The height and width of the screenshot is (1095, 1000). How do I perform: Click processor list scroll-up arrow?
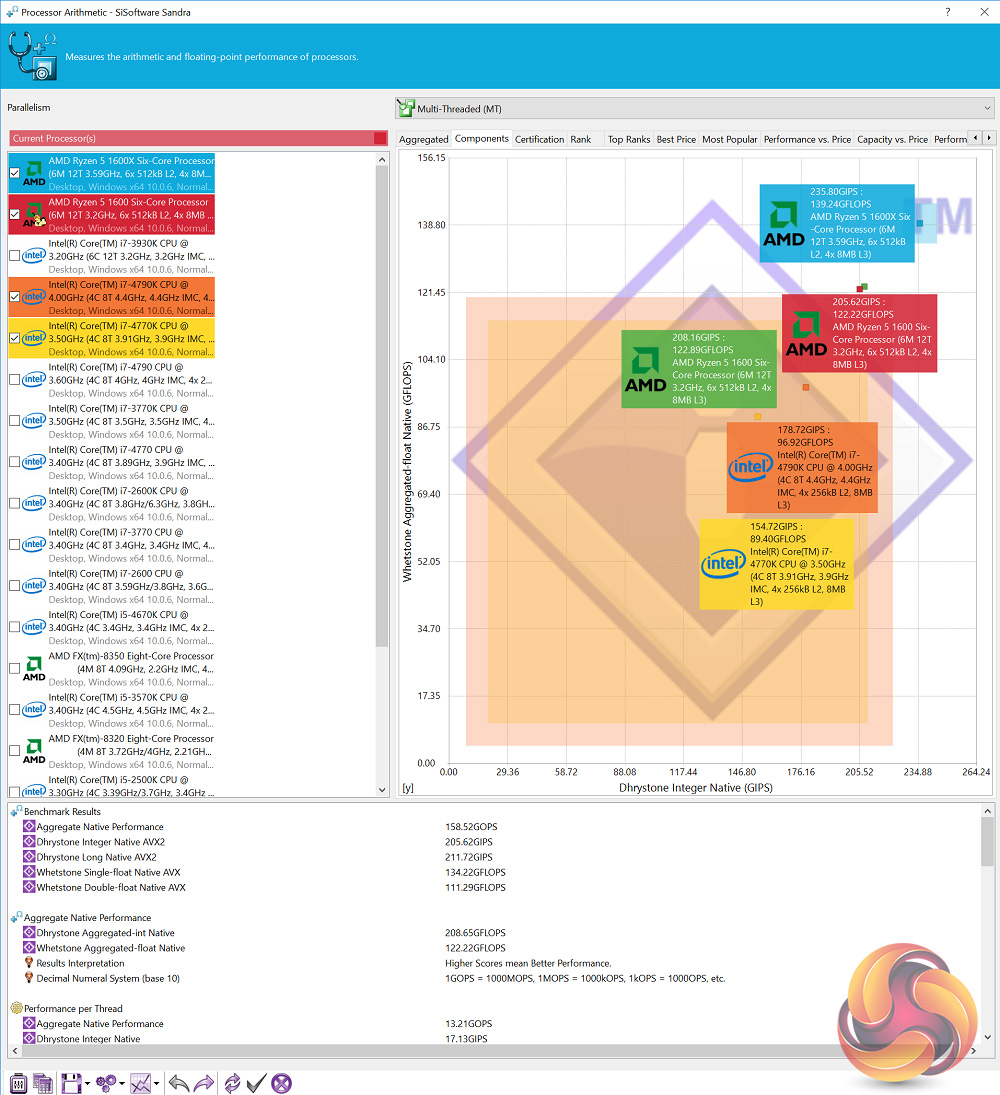382,160
